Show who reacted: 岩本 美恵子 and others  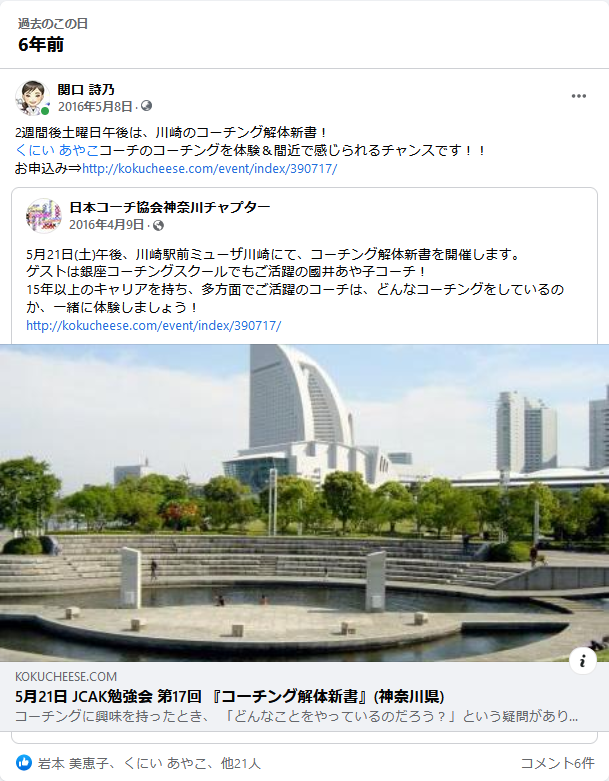pyautogui.click(x=149, y=763)
